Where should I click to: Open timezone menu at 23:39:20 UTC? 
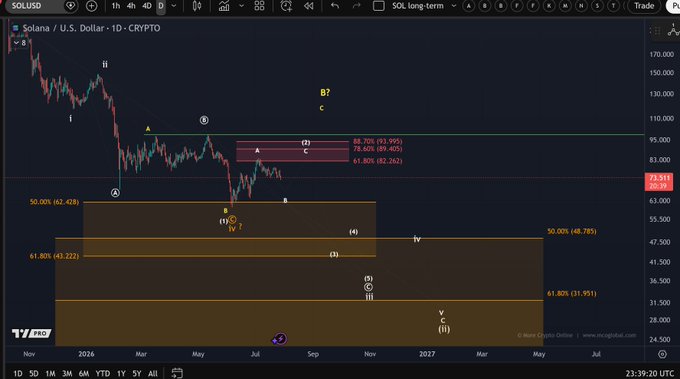pyautogui.click(x=650, y=373)
